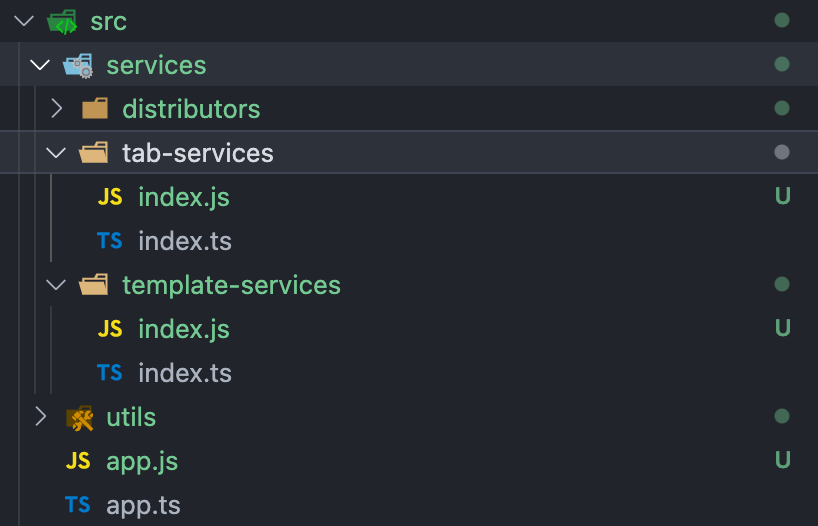This screenshot has height=526, width=818.
Task: Open index.js under tab-services
Action: (x=184, y=197)
